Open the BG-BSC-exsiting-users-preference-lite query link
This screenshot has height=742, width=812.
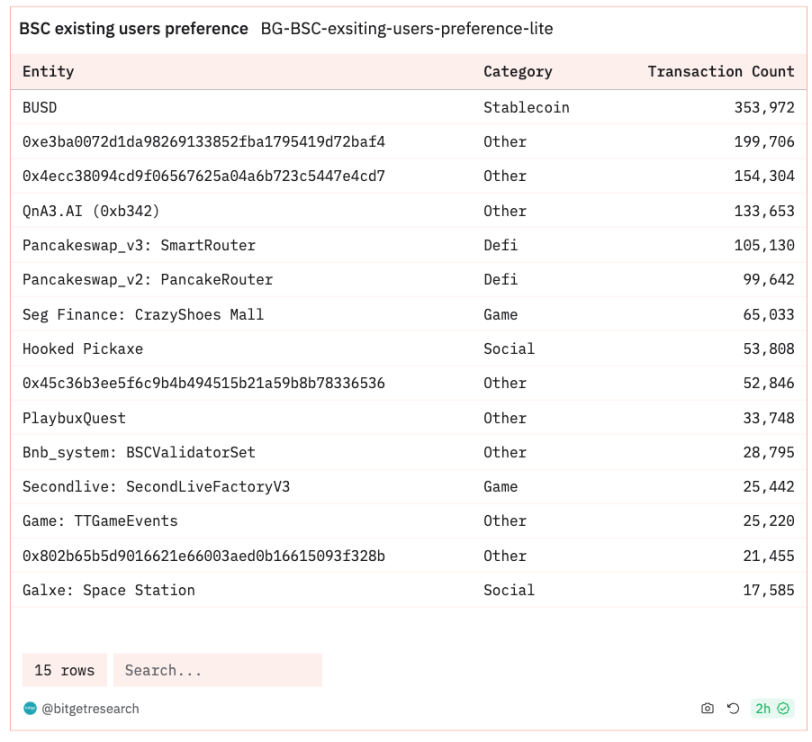click(x=407, y=28)
